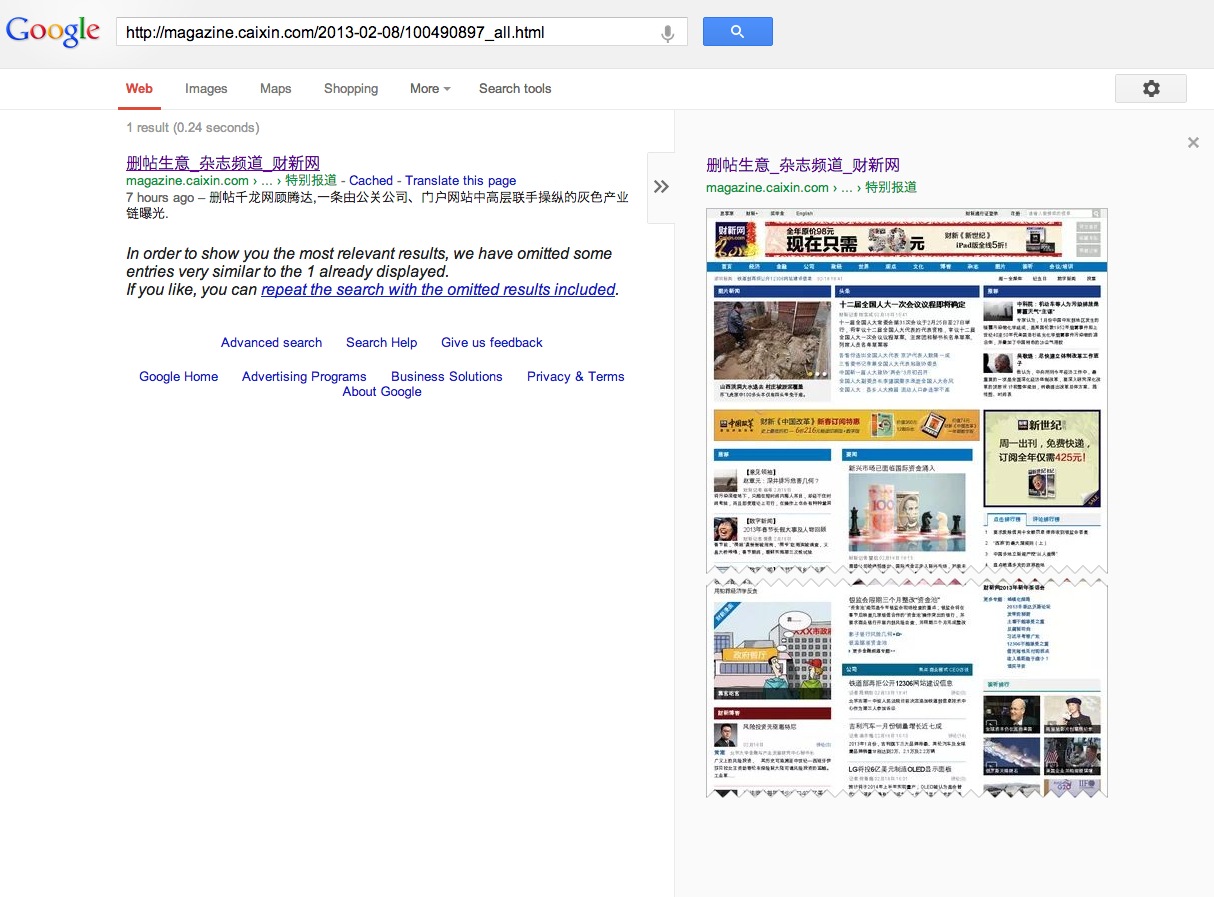Click the blue magnifier search button
The image size is (1214, 897).
[737, 31]
